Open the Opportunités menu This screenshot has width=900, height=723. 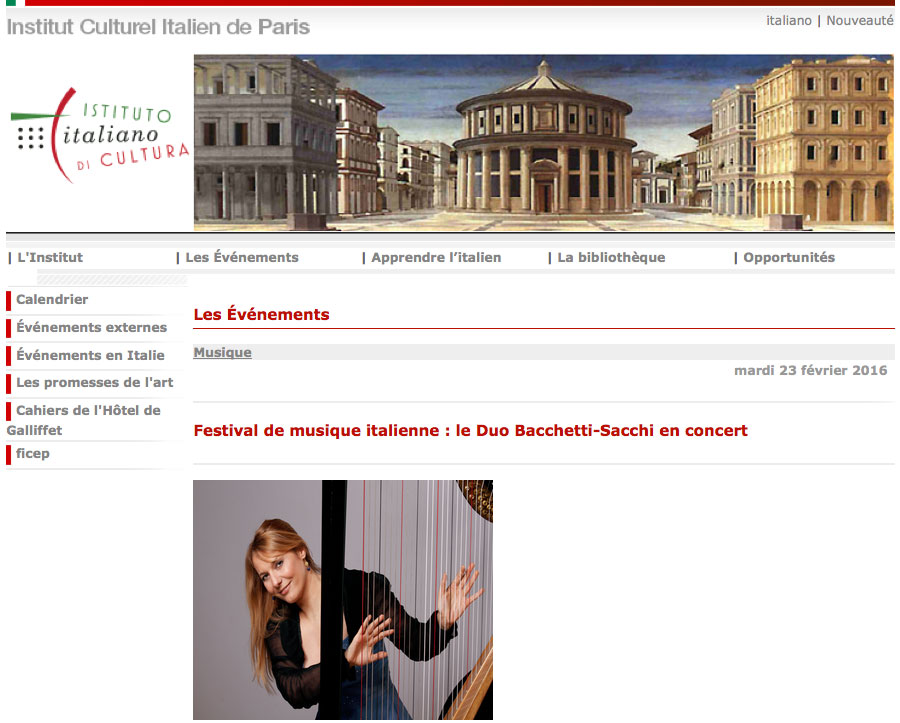(x=789, y=258)
